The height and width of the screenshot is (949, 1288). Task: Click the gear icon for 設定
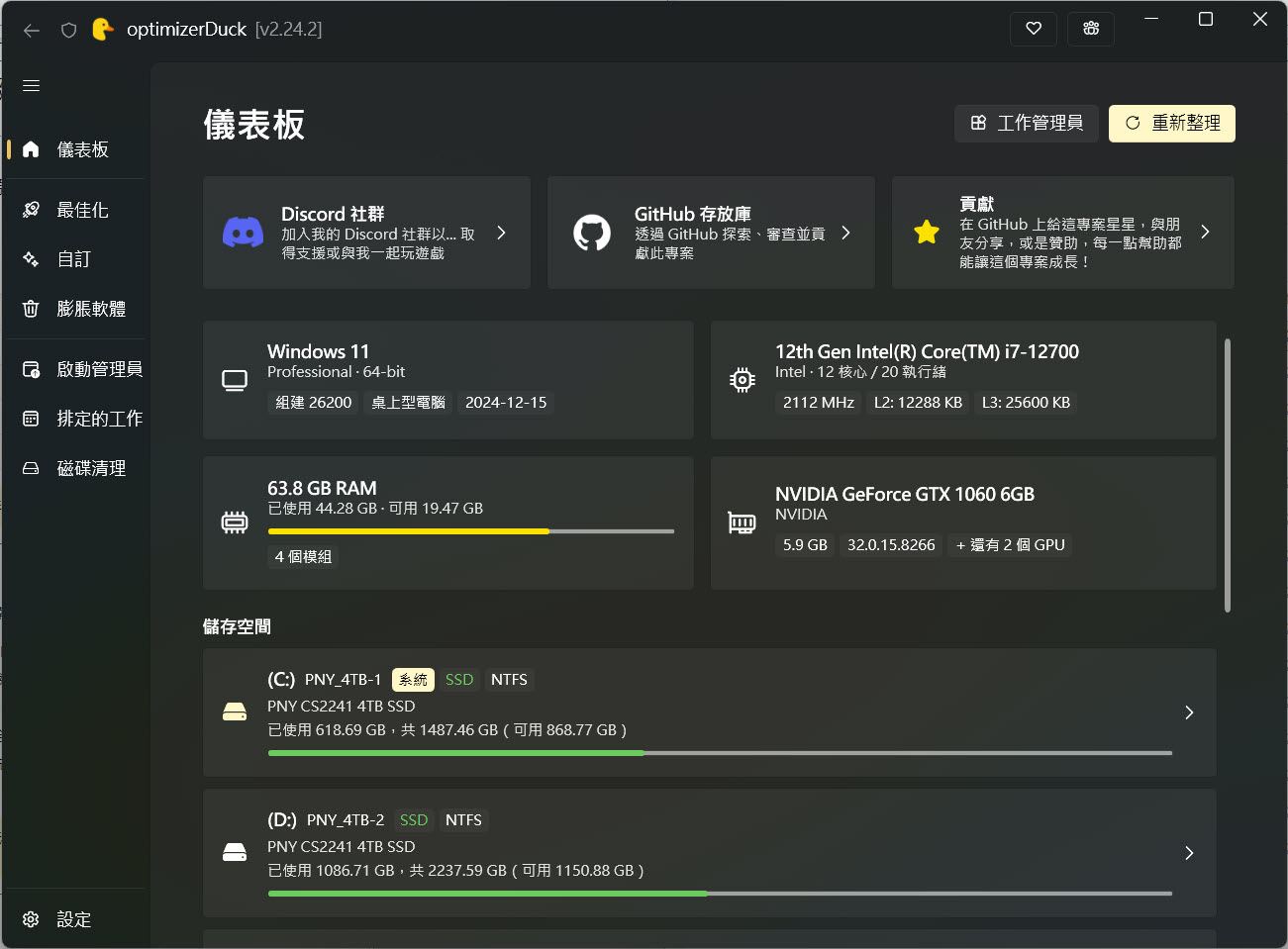[x=31, y=919]
